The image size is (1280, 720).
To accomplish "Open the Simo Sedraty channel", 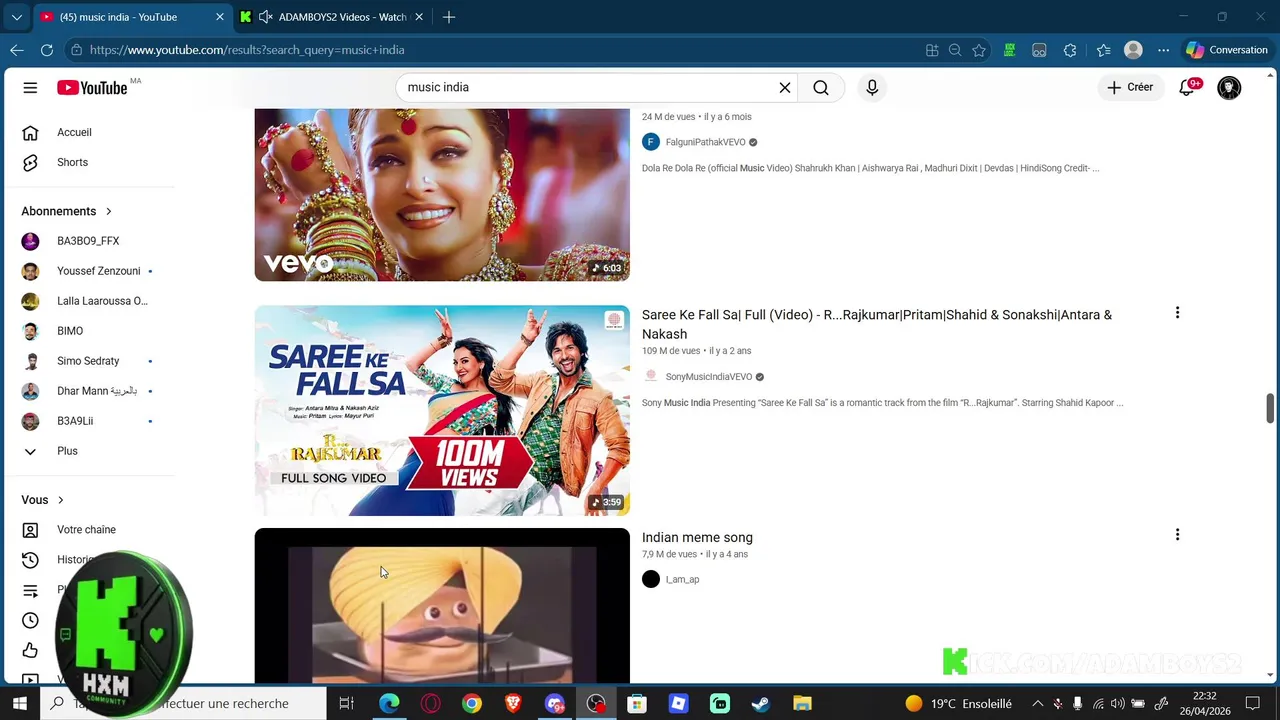I will pos(89,361).
